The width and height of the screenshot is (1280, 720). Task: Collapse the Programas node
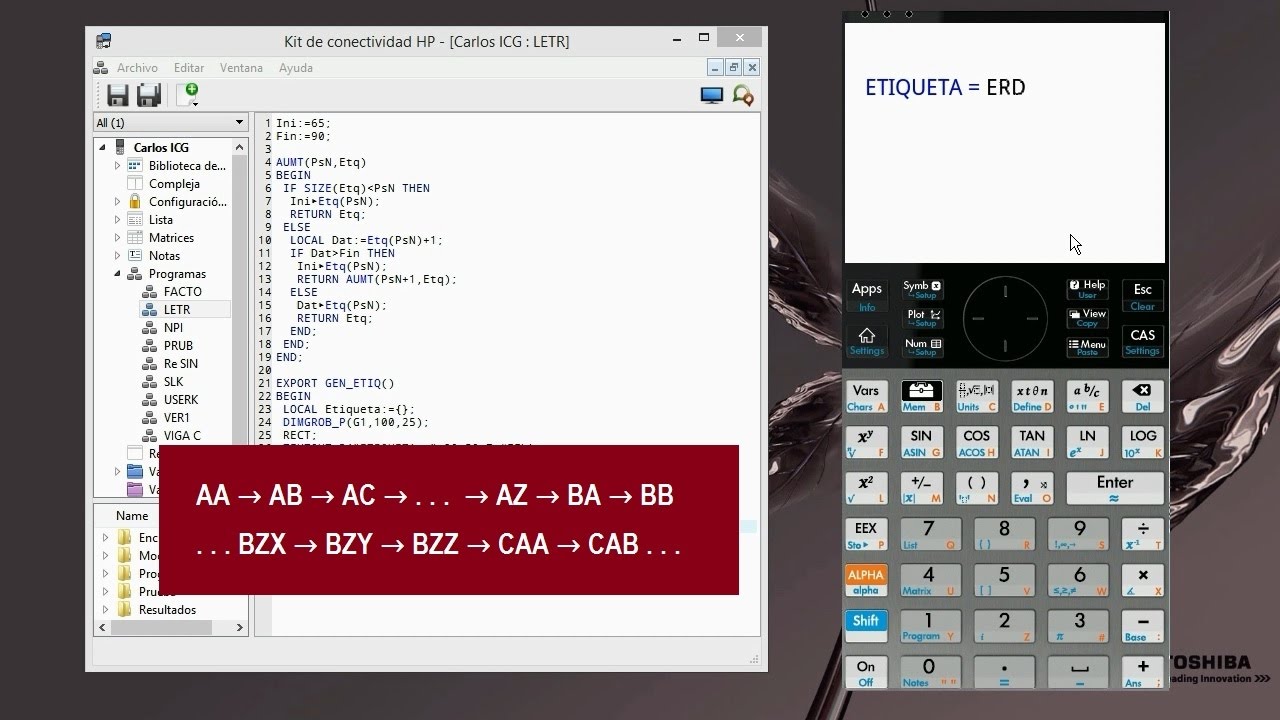[117, 274]
